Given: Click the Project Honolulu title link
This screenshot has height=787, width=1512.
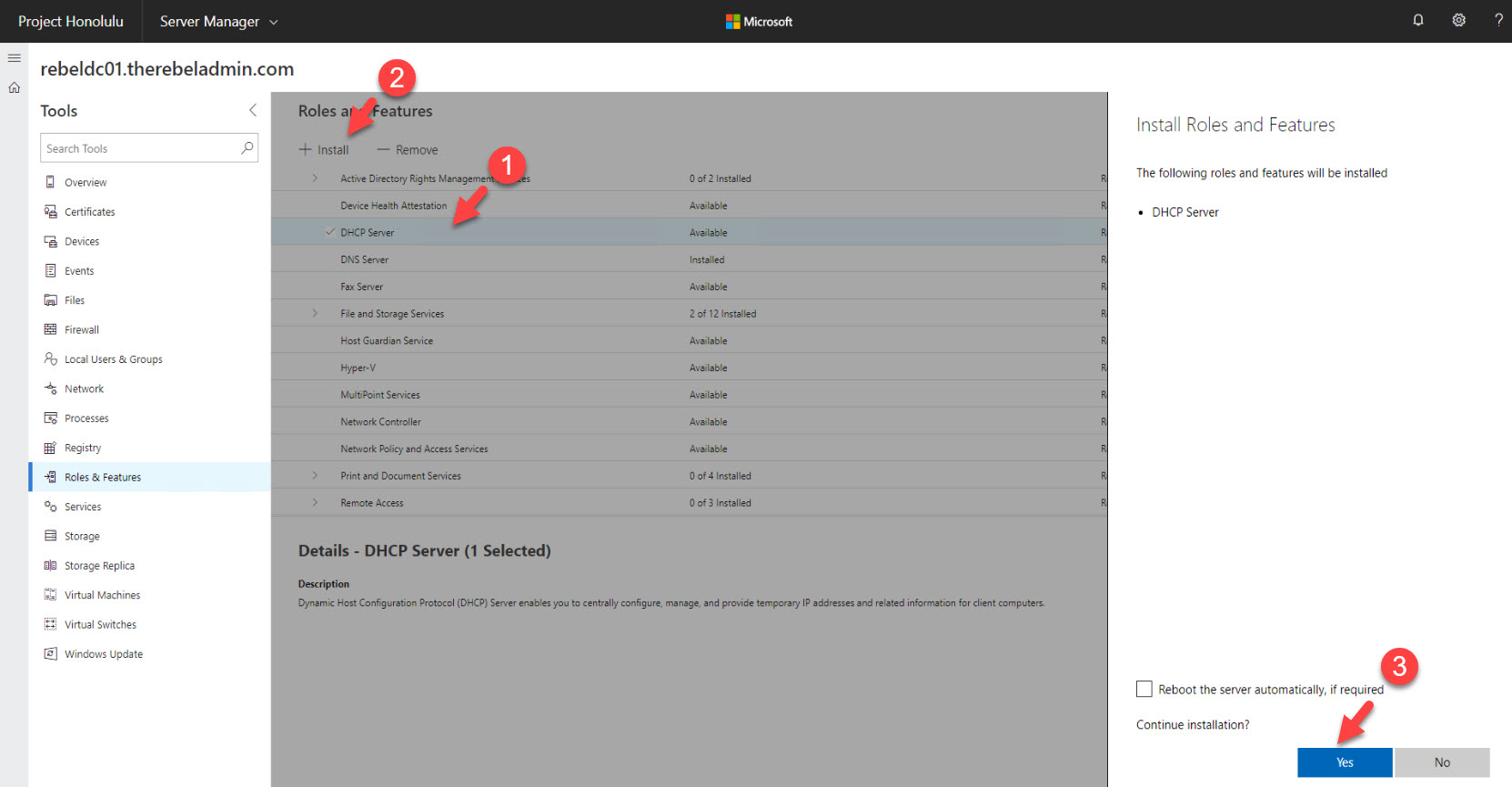Looking at the screenshot, I should tap(71, 21).
